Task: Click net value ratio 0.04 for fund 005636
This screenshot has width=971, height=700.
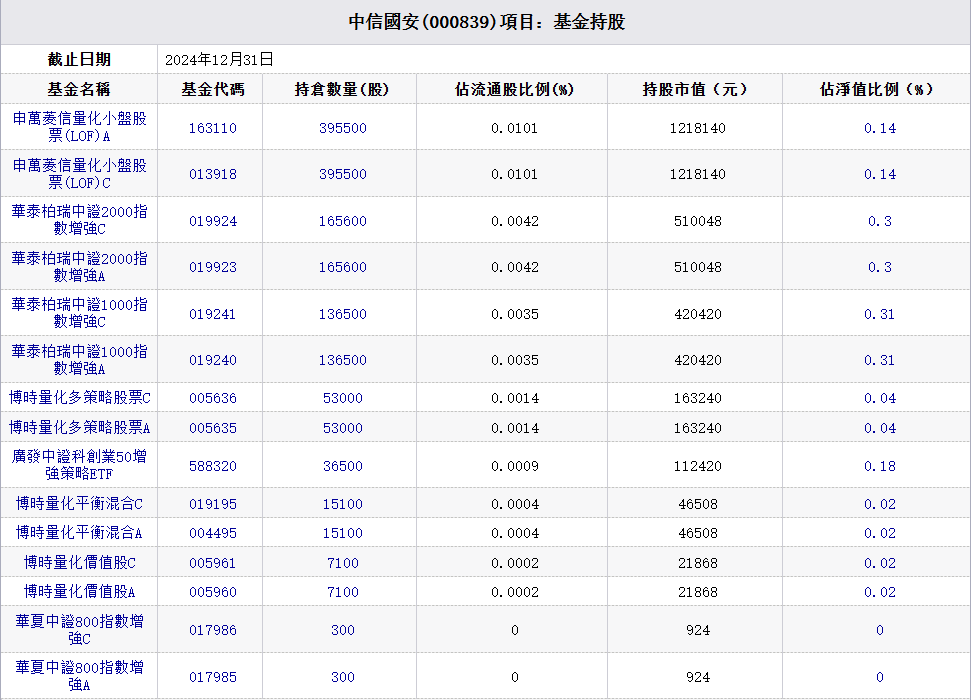Action: click(879, 398)
